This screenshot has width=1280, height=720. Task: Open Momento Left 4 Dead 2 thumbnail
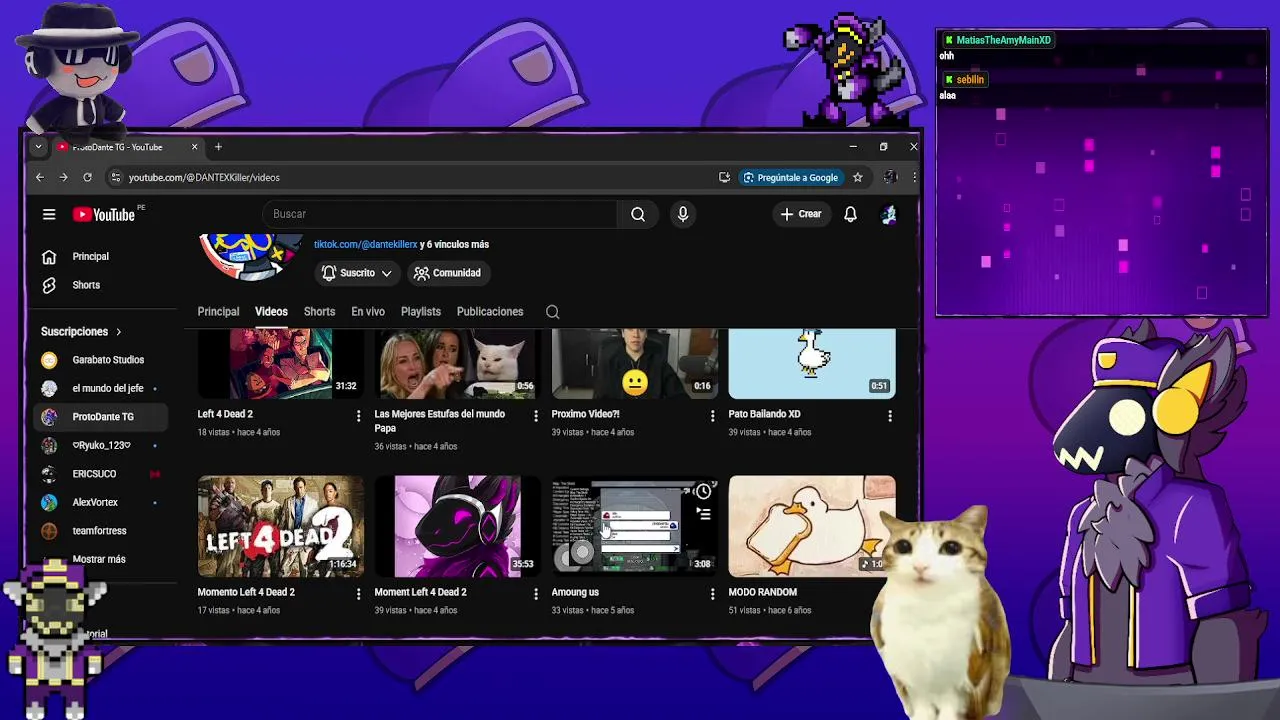click(x=280, y=526)
